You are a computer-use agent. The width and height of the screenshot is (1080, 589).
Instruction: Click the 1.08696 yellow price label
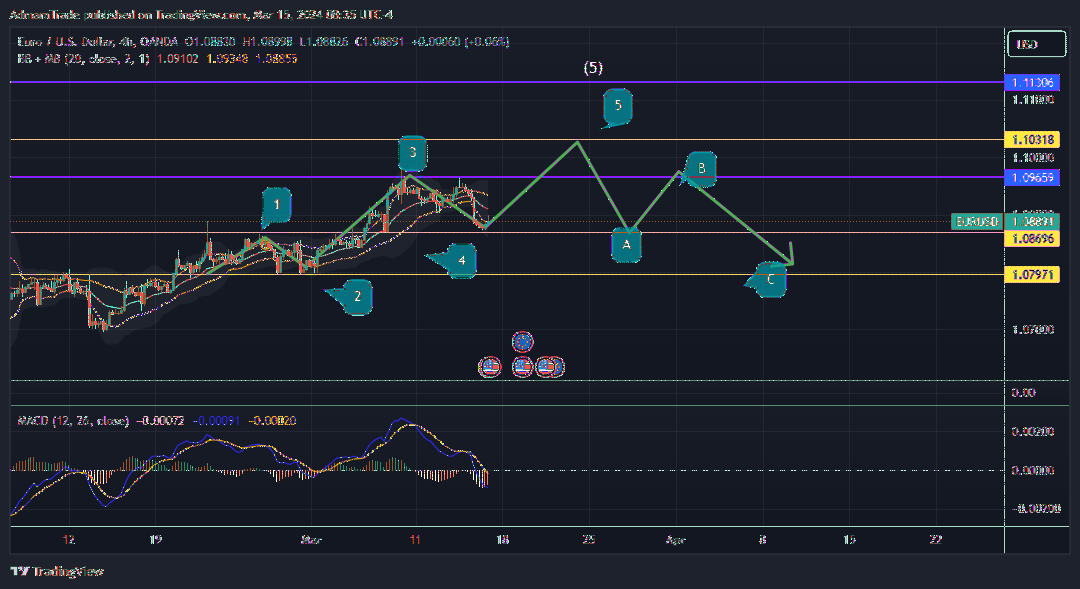(x=1032, y=238)
